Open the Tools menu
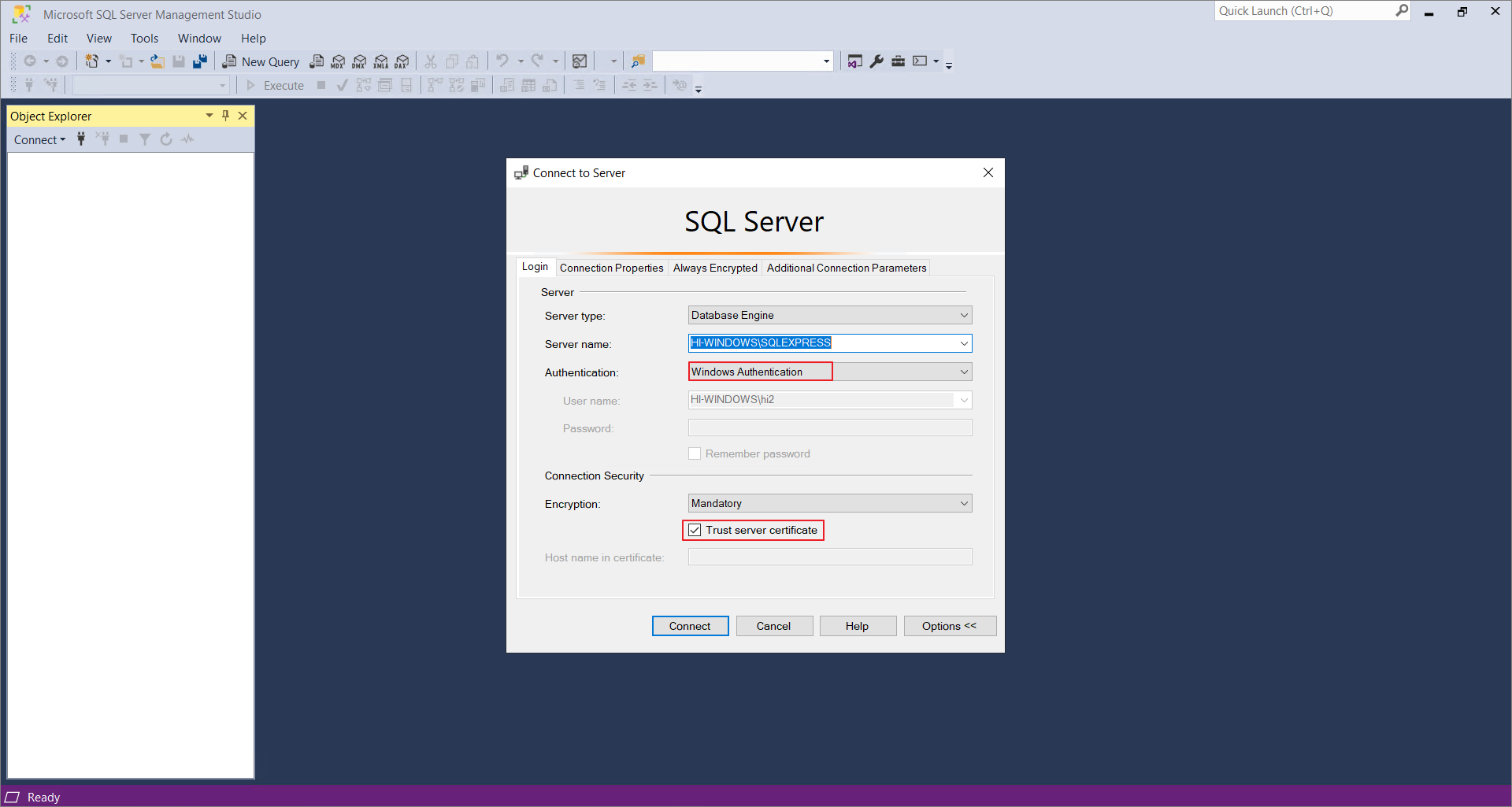1512x807 pixels. click(144, 38)
